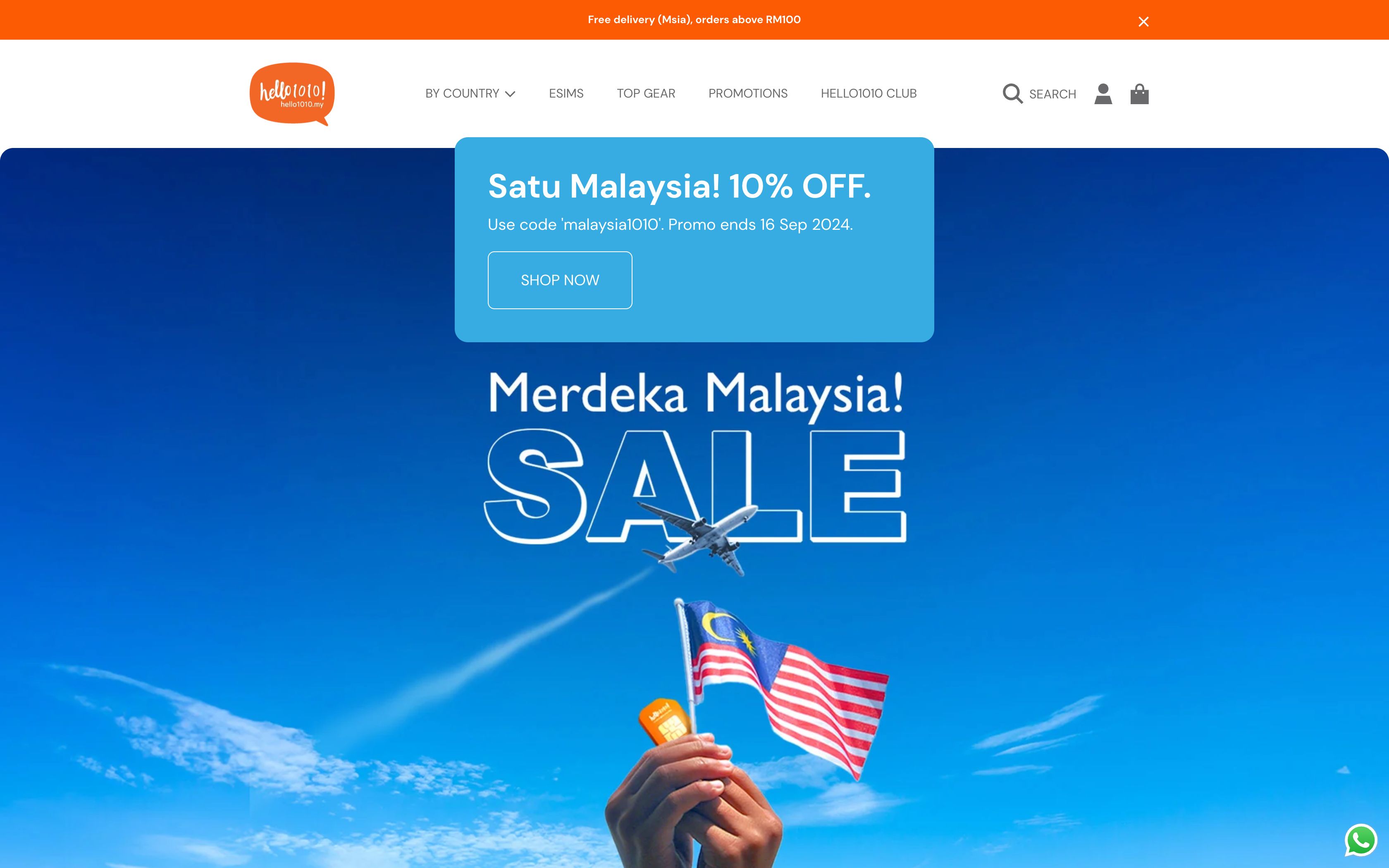Open the ESIMS menu item
The height and width of the screenshot is (868, 1389).
click(566, 93)
